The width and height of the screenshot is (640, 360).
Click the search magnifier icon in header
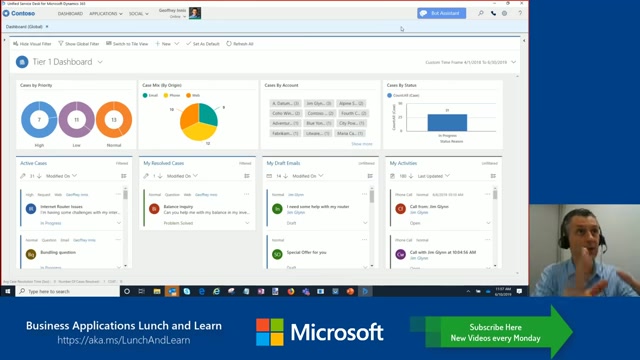(x=481, y=13)
